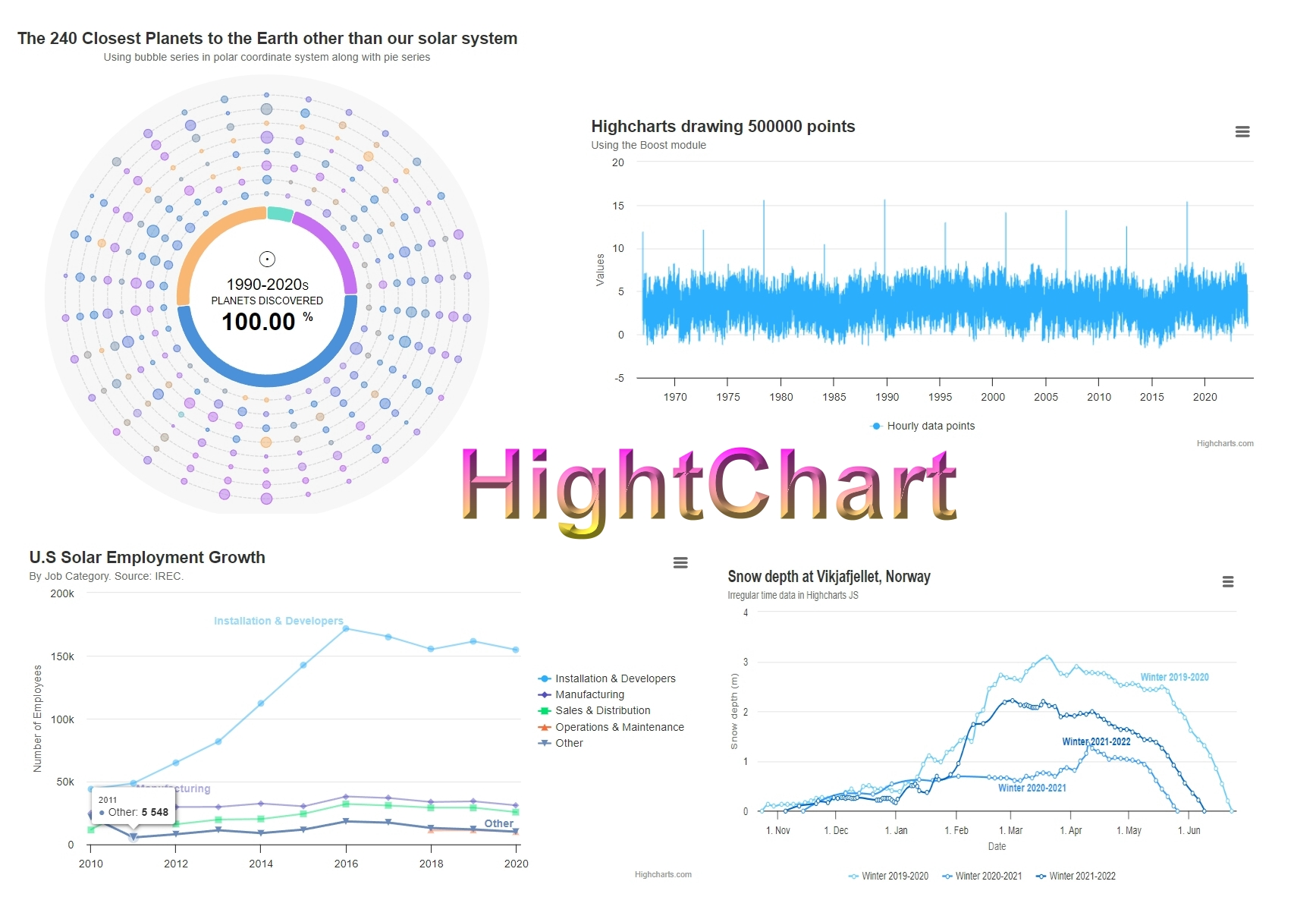The image size is (1316, 919).
Task: Click the 'Winter 2021-2022' series label on chart
Action: 1096,741
